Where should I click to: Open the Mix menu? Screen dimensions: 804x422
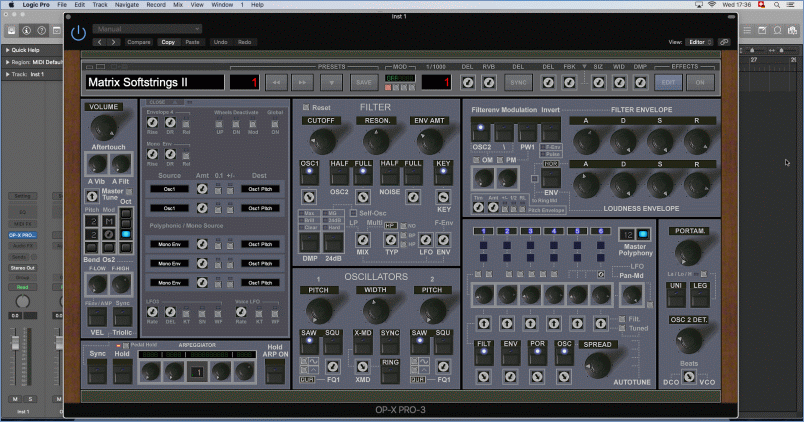click(x=178, y=5)
